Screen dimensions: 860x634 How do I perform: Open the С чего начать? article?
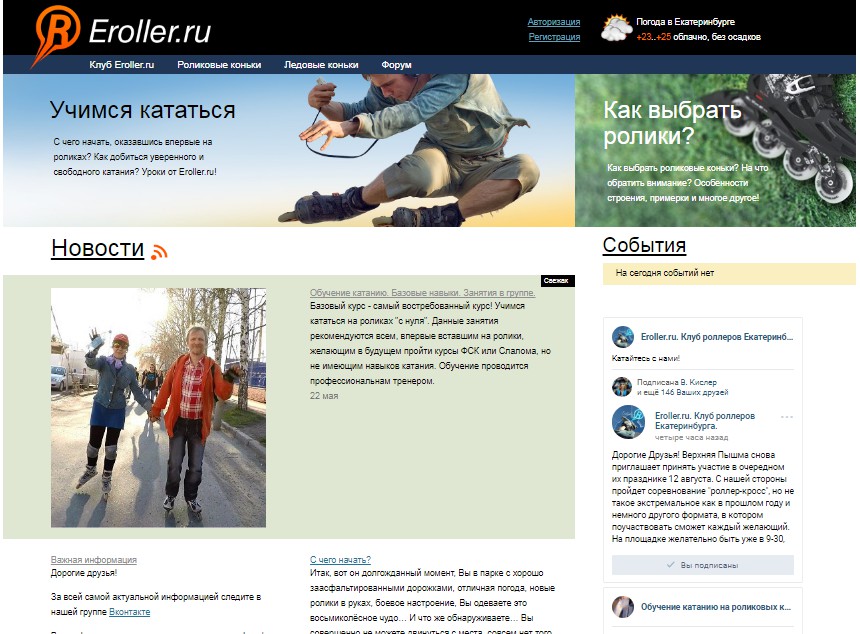click(x=340, y=560)
